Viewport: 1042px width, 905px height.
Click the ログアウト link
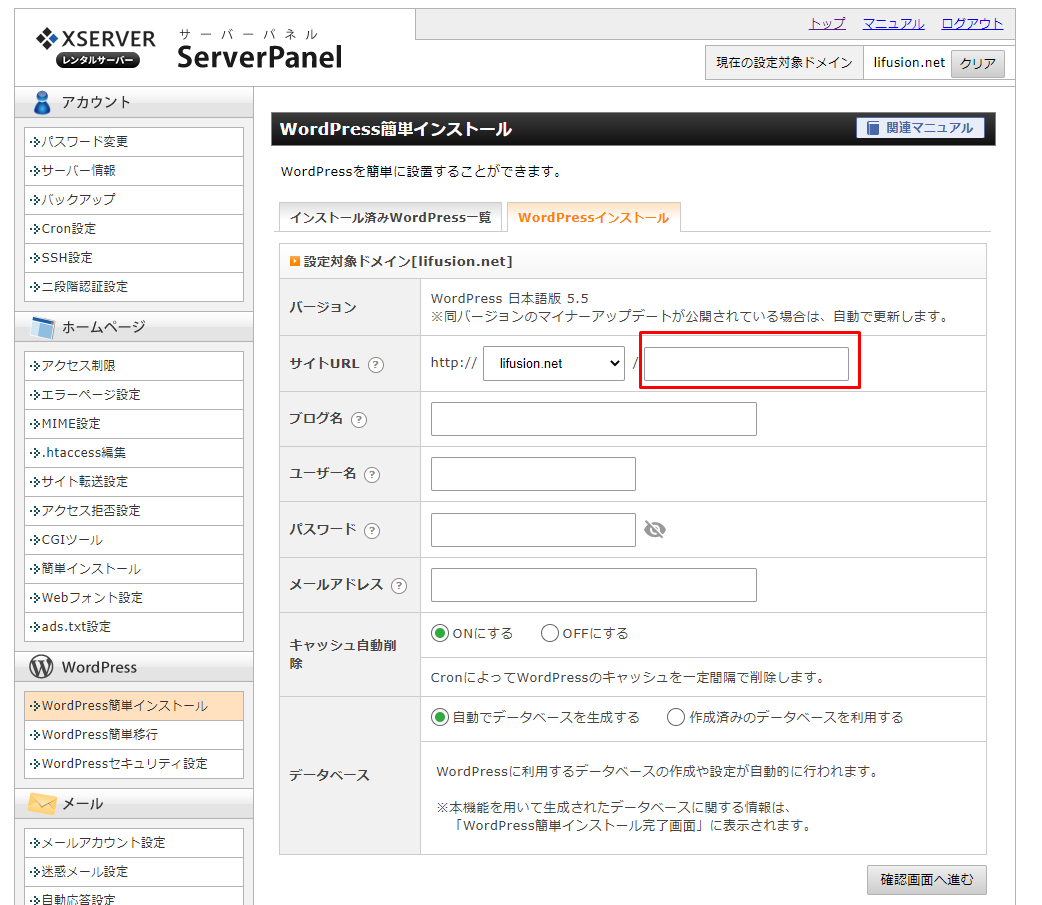click(972, 24)
